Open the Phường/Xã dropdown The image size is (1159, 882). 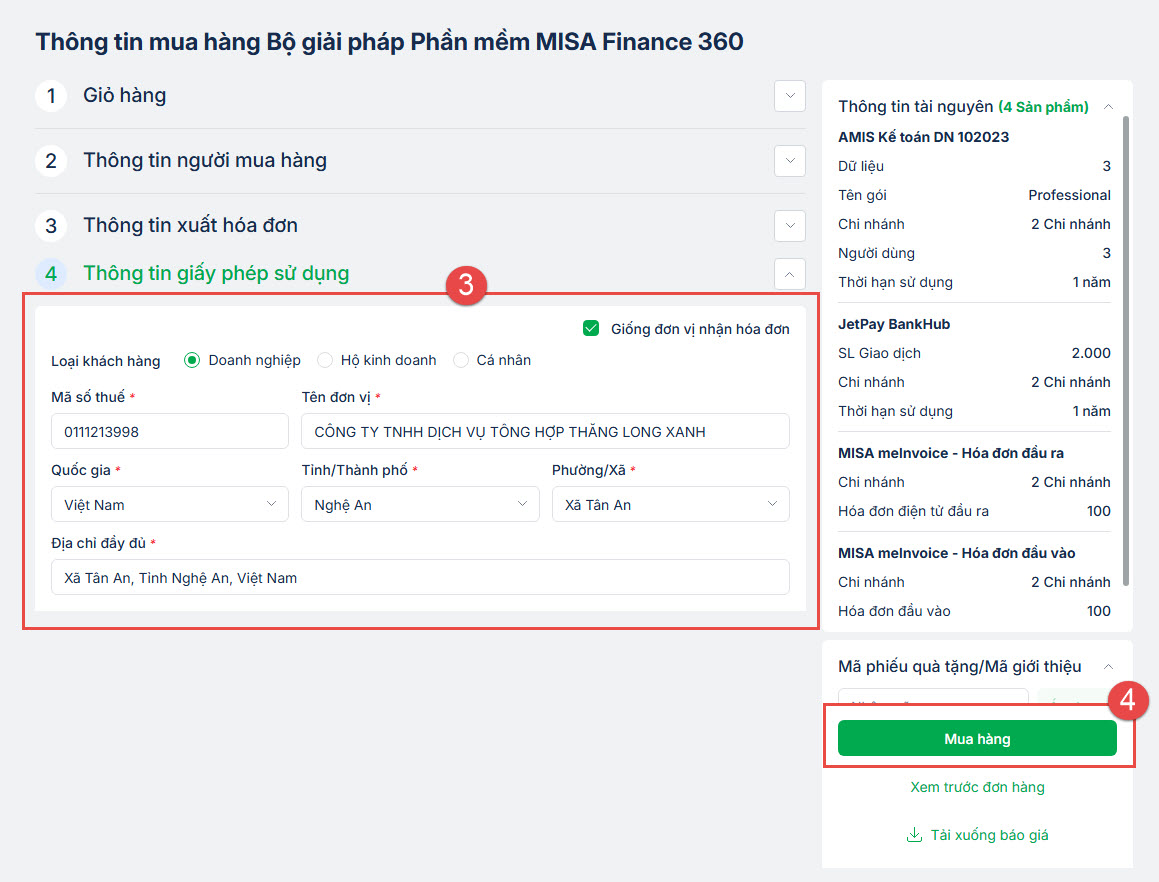tap(670, 505)
